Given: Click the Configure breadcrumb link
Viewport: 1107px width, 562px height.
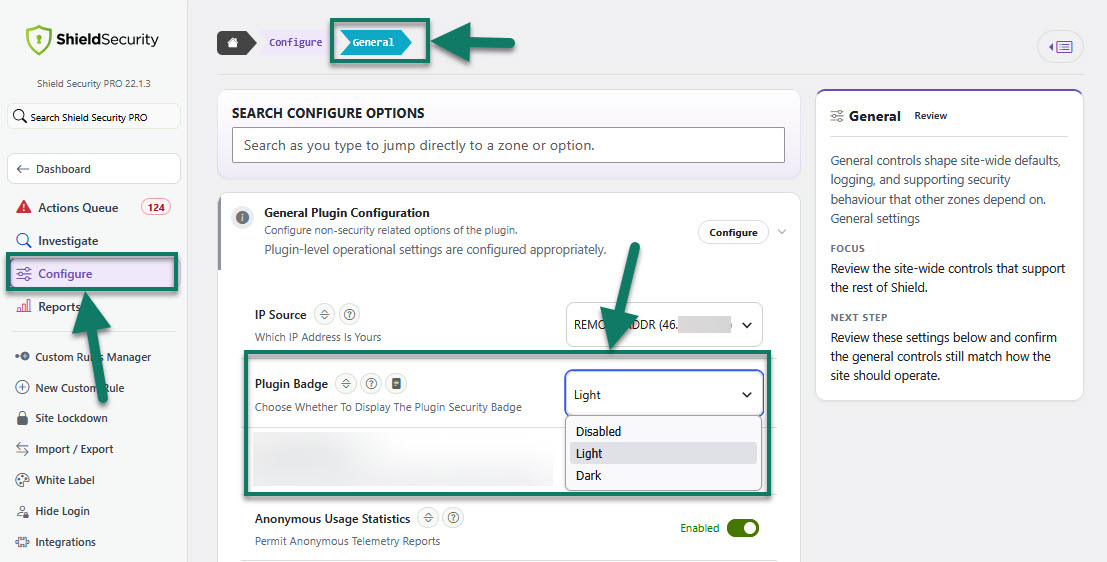Looking at the screenshot, I should 295,42.
